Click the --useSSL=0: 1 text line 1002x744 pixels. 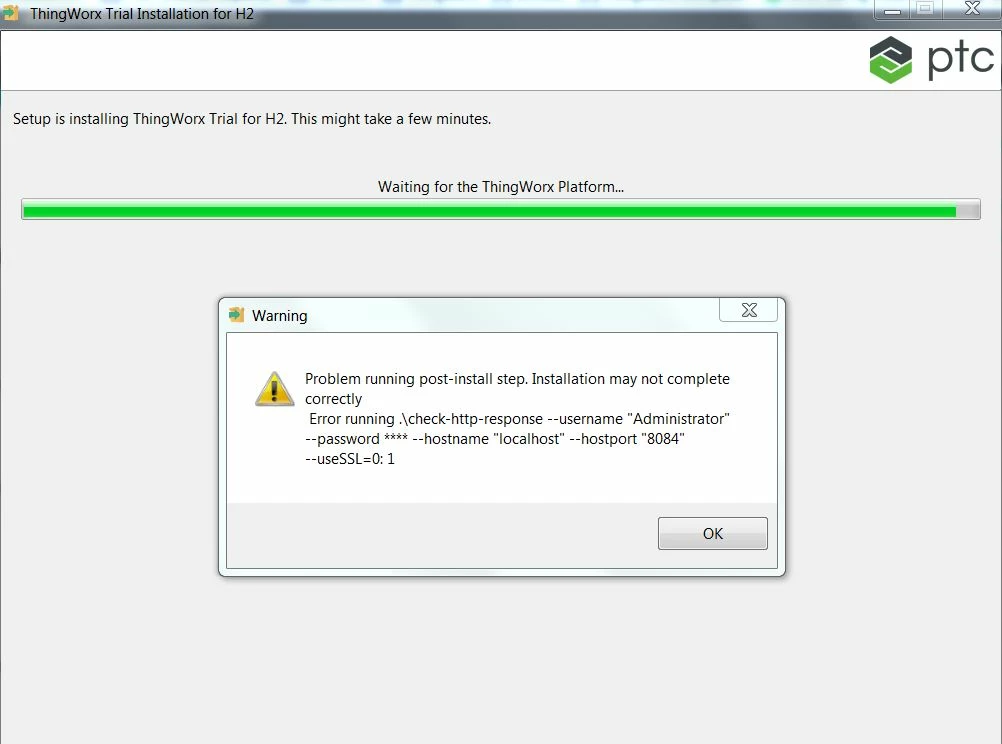(350, 459)
